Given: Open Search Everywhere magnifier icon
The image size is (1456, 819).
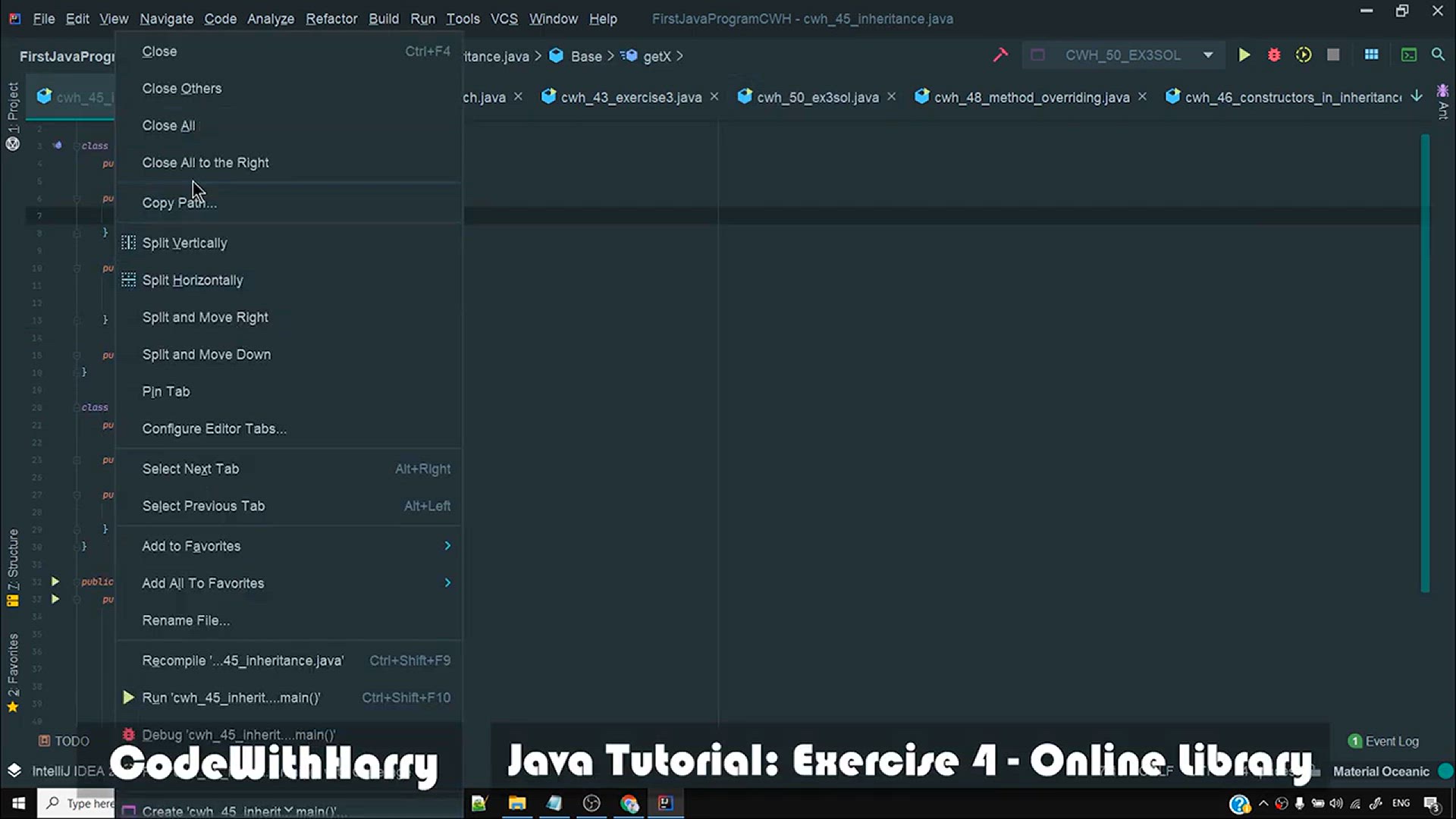Looking at the screenshot, I should [x=1438, y=55].
